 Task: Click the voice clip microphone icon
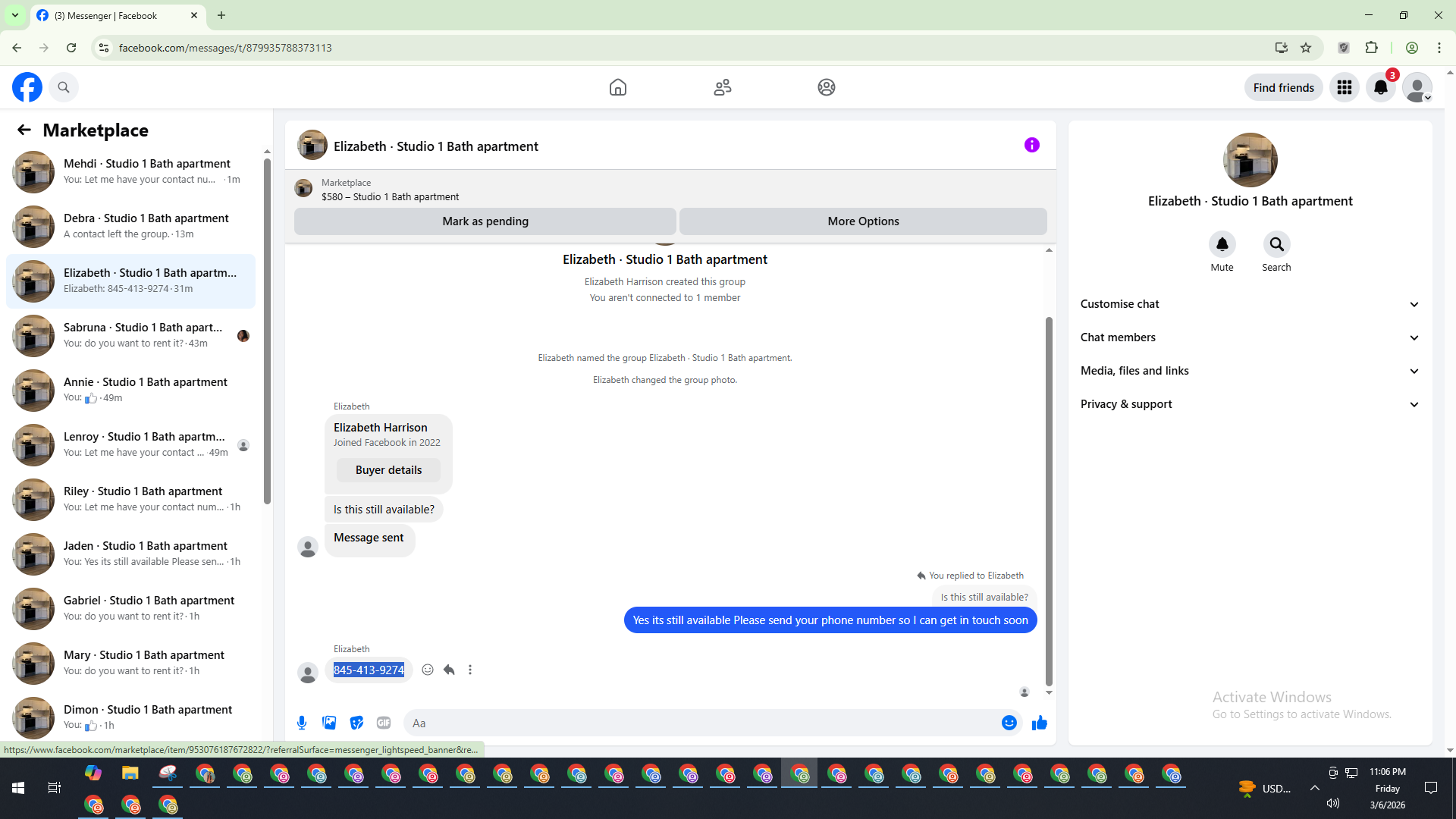click(302, 723)
